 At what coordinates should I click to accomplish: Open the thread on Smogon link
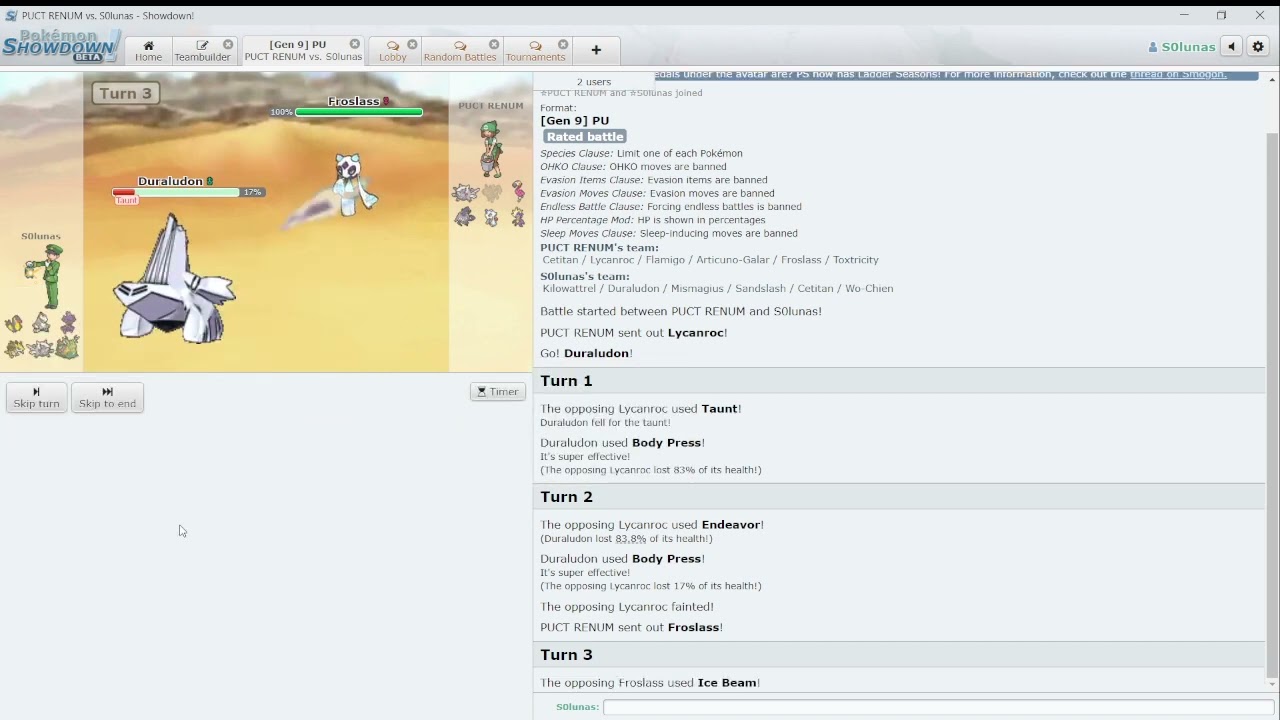(x=1178, y=75)
